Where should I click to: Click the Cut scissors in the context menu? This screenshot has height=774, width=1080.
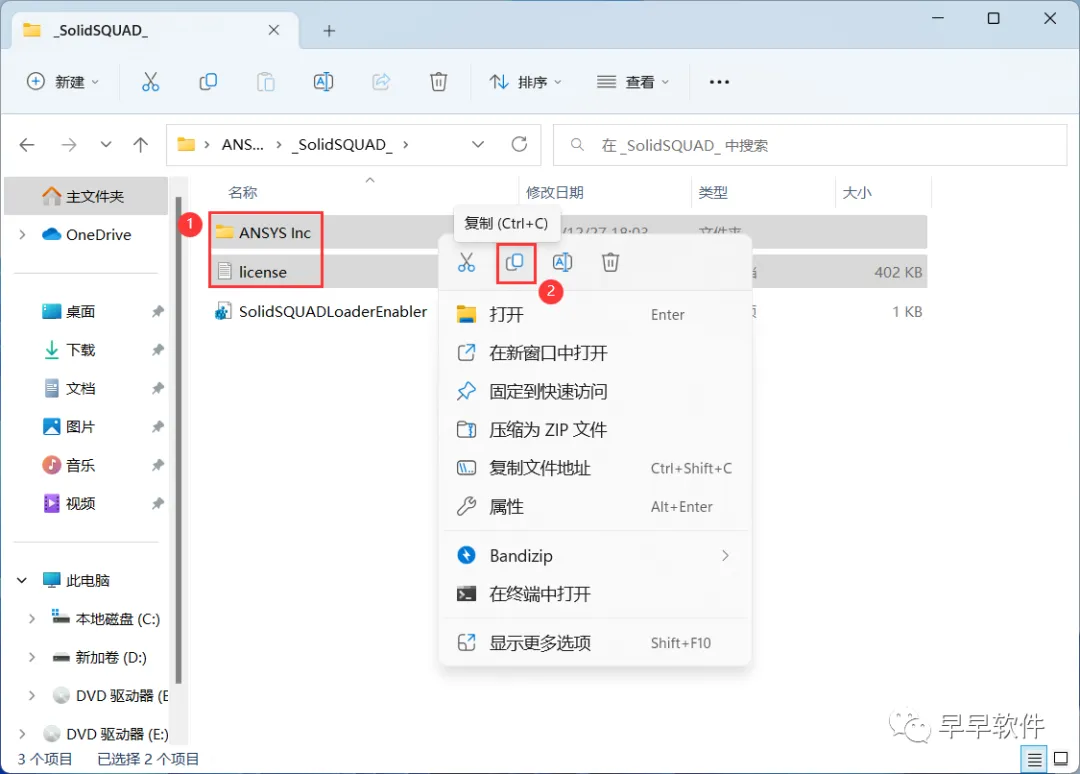tap(466, 262)
